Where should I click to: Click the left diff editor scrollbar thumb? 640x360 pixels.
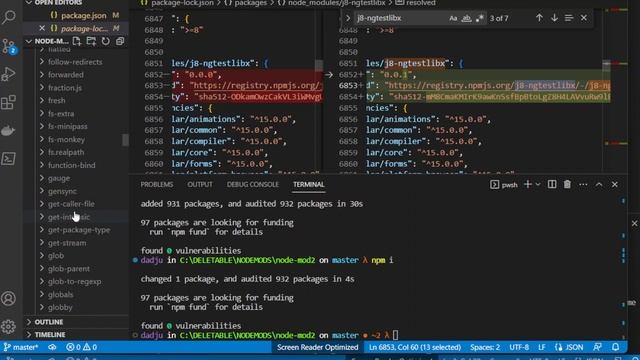point(319,65)
